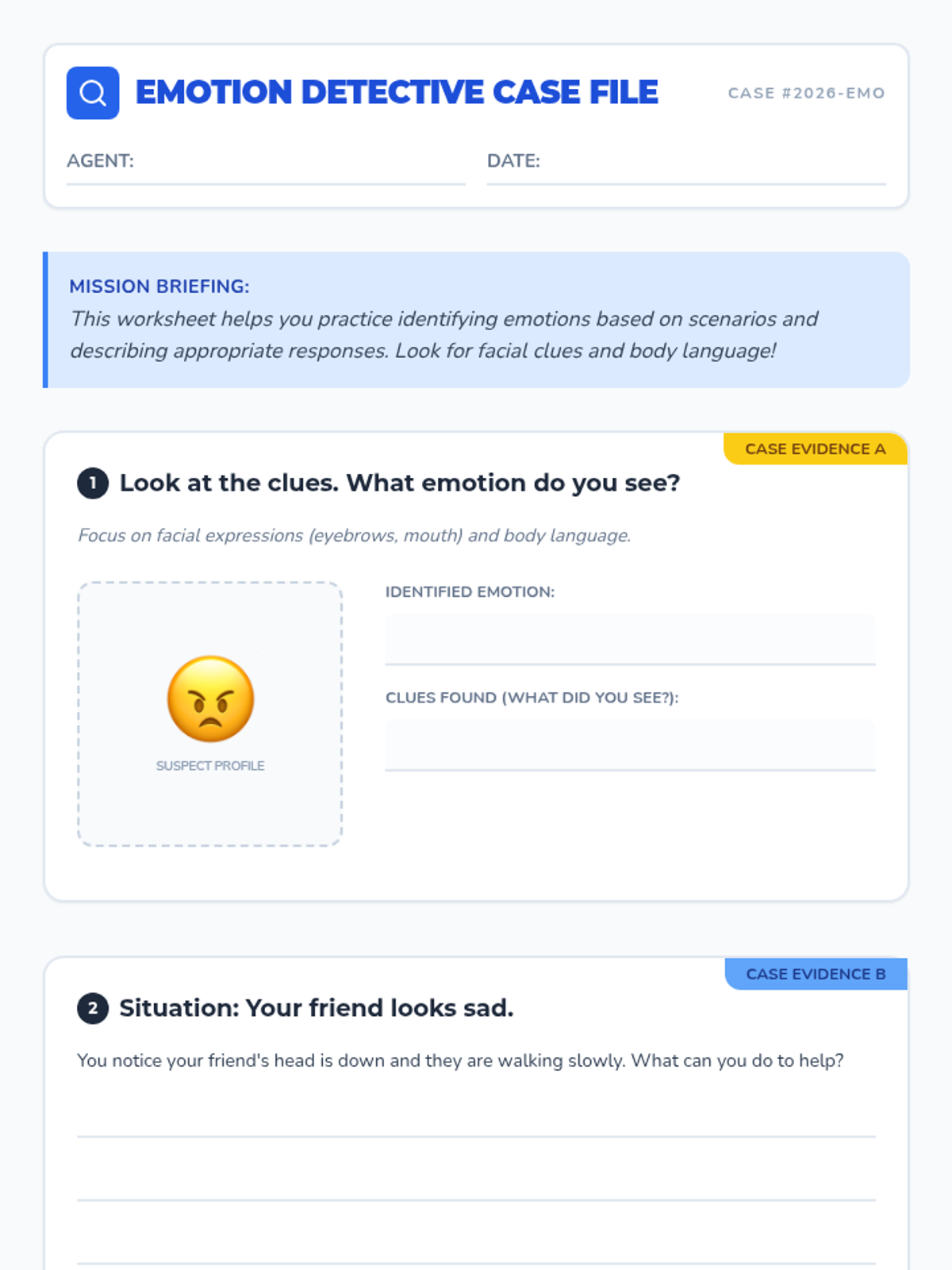Image resolution: width=952 pixels, height=1270 pixels.
Task: Click the Case Evidence B blue tag
Action: click(x=816, y=974)
